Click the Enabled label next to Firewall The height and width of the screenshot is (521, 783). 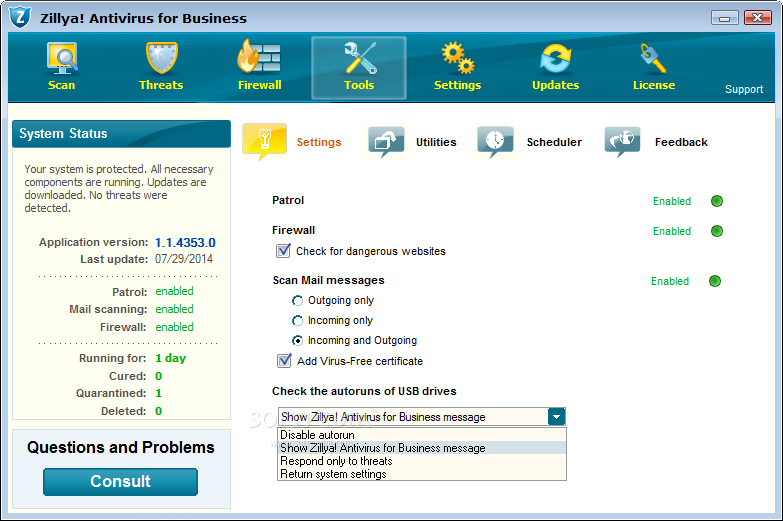672,231
